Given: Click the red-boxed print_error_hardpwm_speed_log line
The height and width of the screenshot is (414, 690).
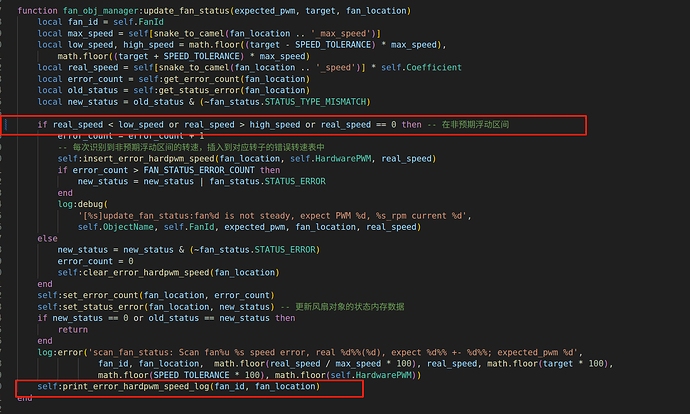Looking at the screenshot, I should pyautogui.click(x=179, y=386).
